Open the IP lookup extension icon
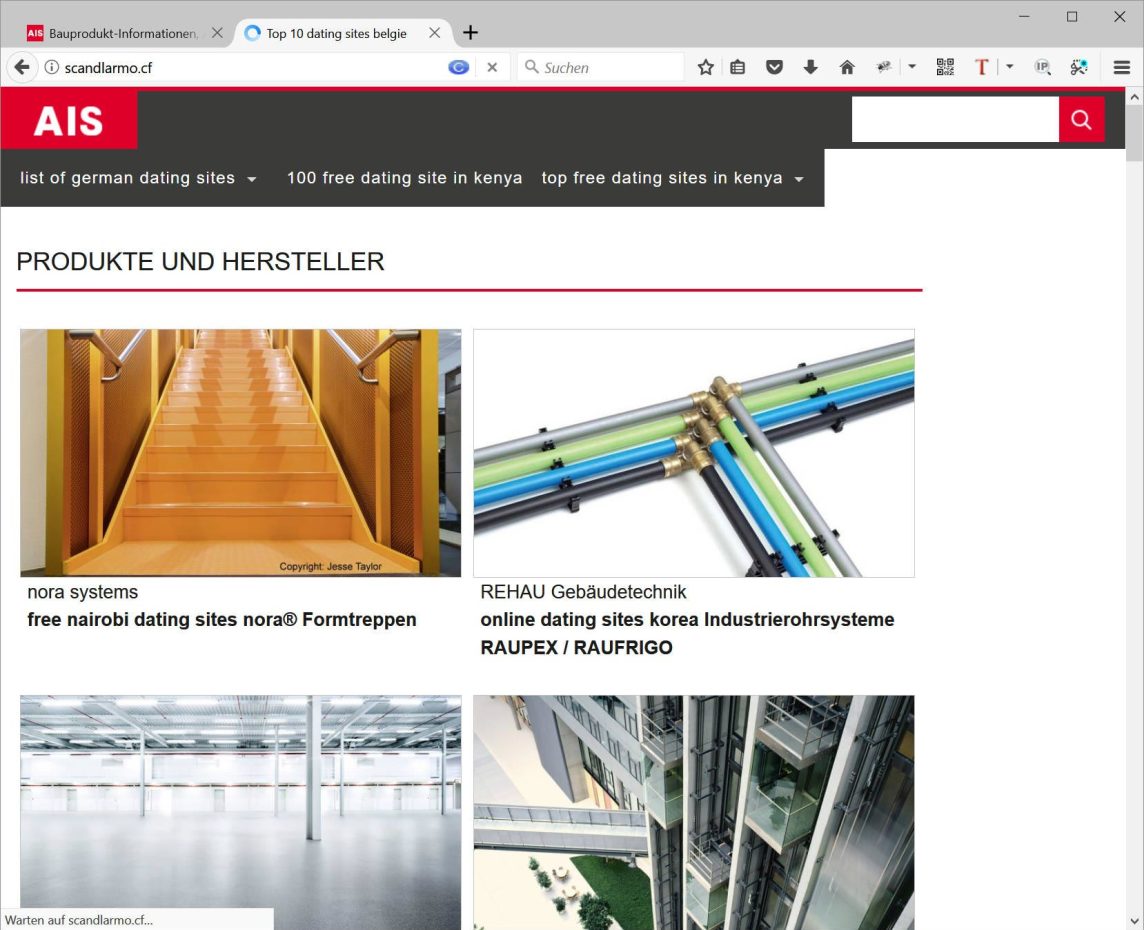The image size is (1144, 930). 1043,67
